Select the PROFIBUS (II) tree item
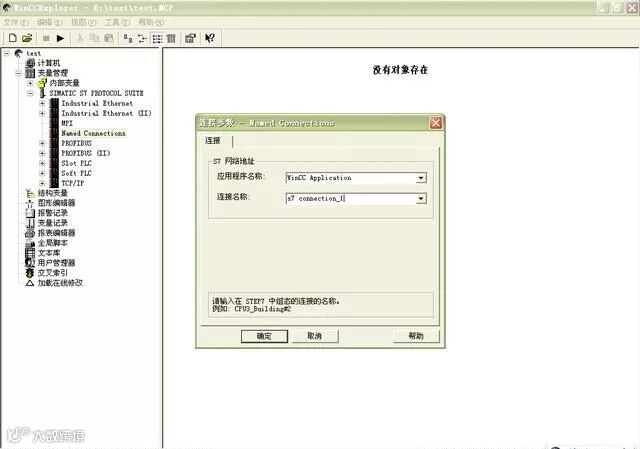This screenshot has width=640, height=449. tap(86, 153)
